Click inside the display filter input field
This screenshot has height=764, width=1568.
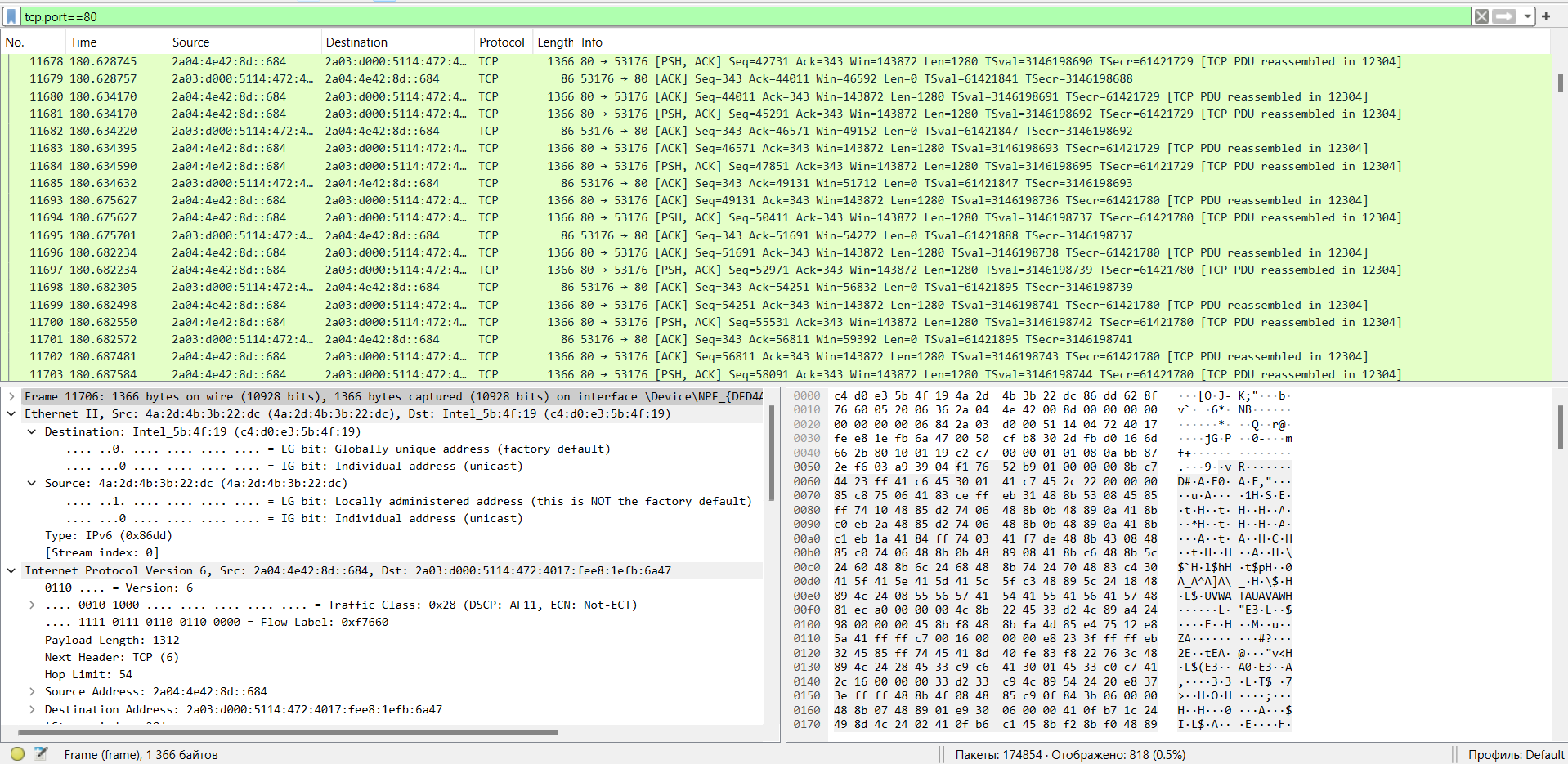coord(736,16)
